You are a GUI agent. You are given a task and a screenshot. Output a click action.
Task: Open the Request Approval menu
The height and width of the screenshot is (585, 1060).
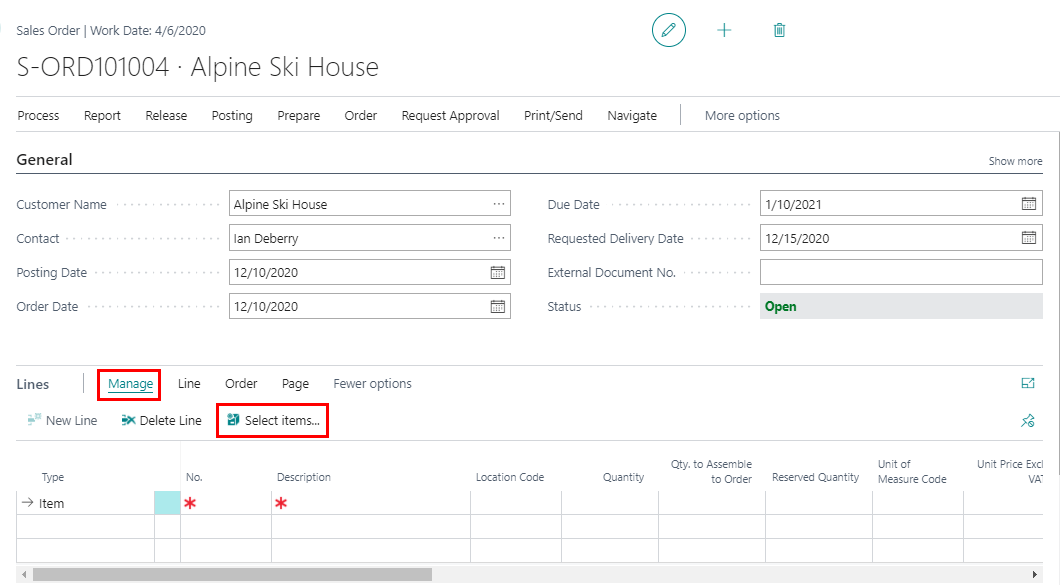pyautogui.click(x=450, y=116)
